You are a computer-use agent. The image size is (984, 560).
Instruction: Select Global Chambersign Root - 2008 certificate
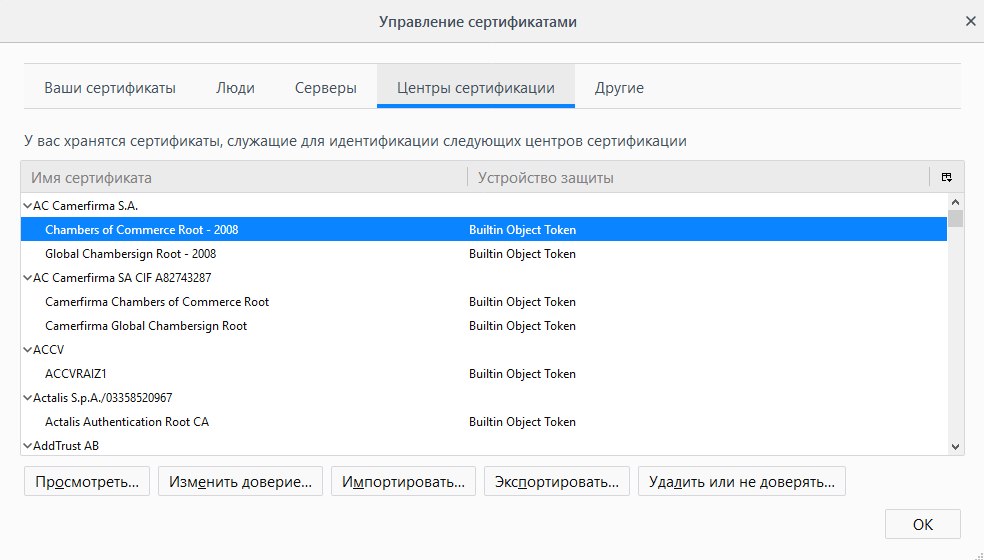484,254
